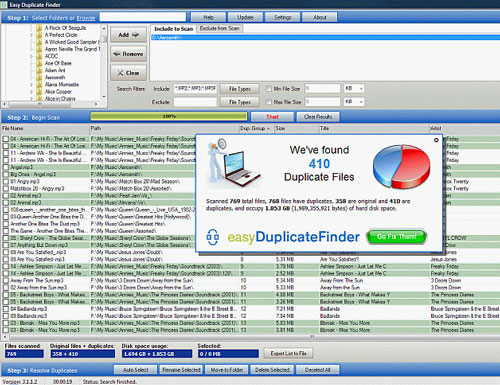Sort by Dup. Group column header
The width and height of the screenshot is (500, 385).
[x=256, y=128]
